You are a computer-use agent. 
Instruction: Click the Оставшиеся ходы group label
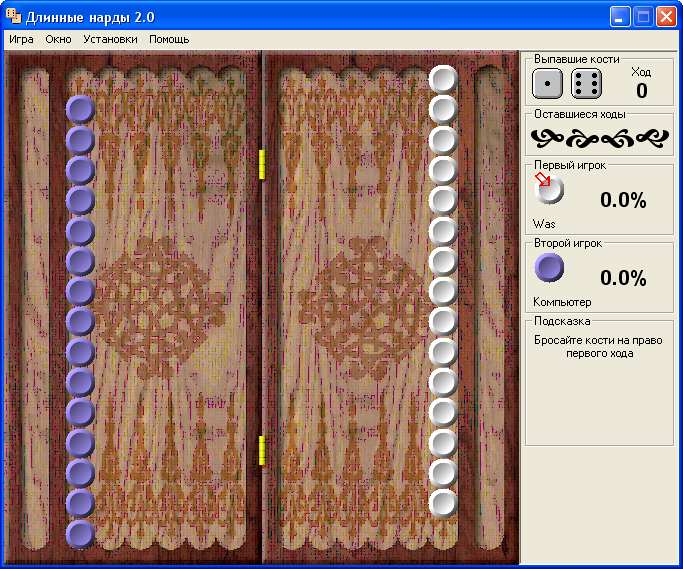580,114
